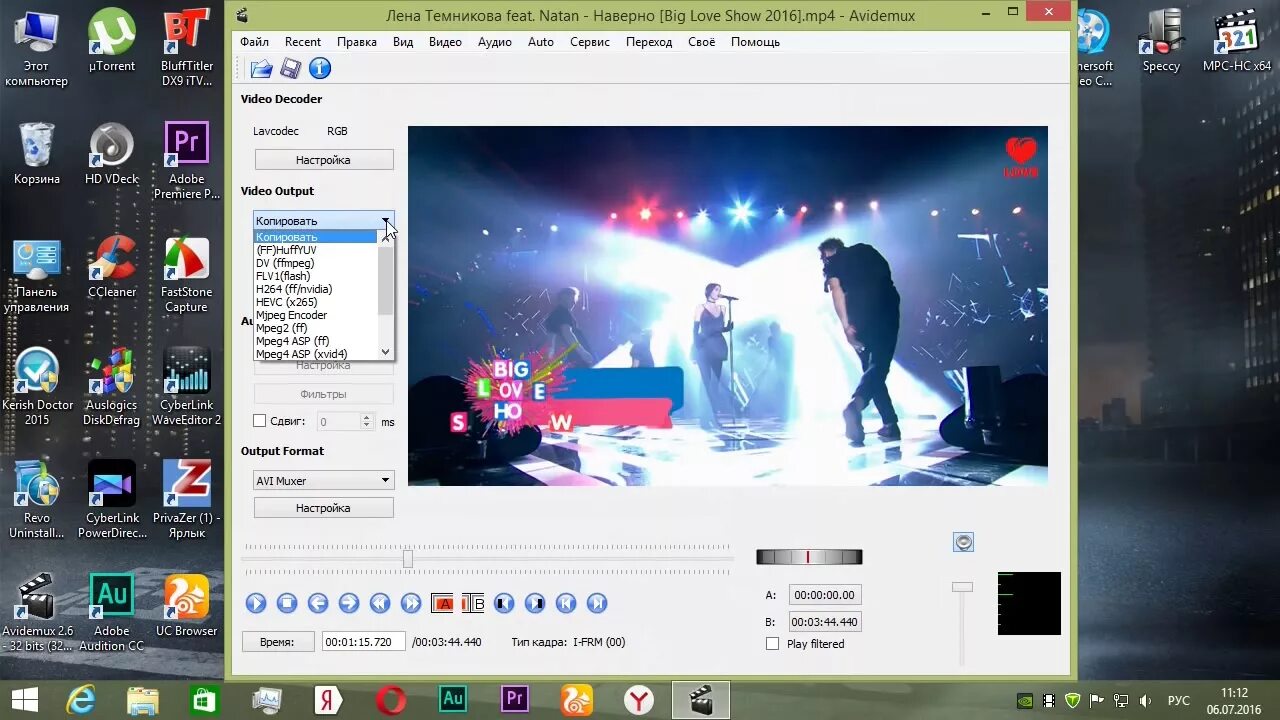1280x720 pixels.
Task: Open the CCleaner desktop icon
Action: pos(112,268)
